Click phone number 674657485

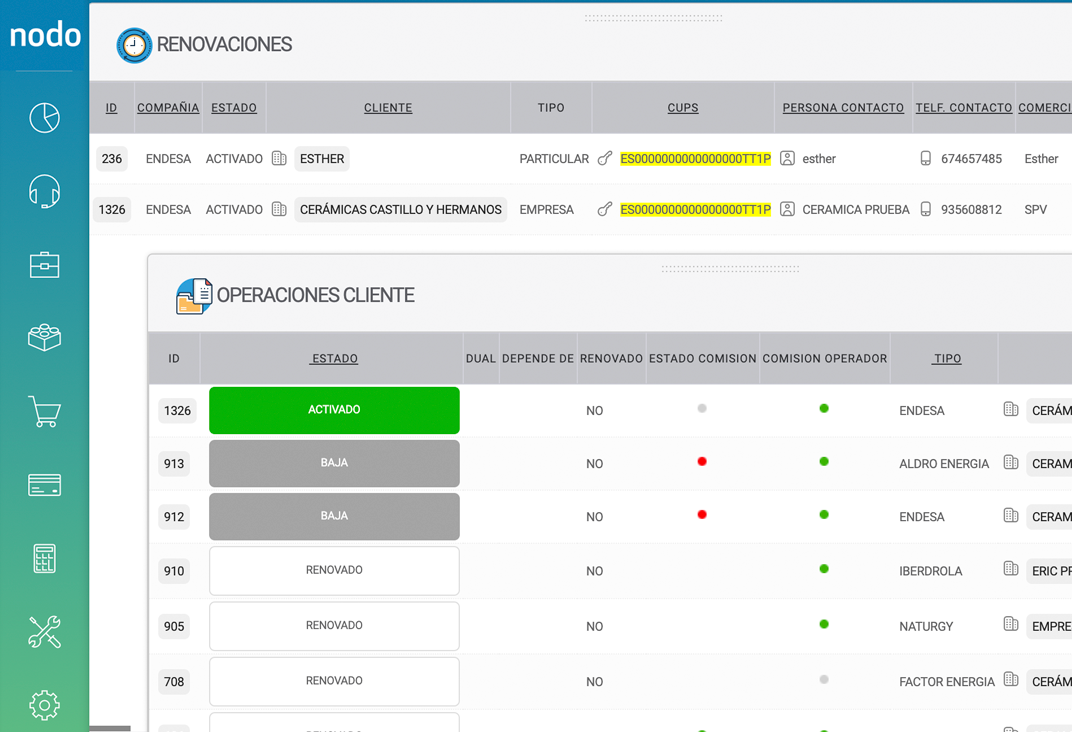pos(971,159)
